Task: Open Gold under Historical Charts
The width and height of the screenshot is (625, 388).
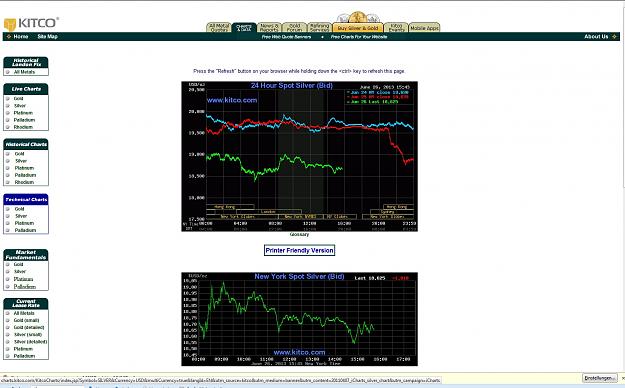Action: (20, 154)
